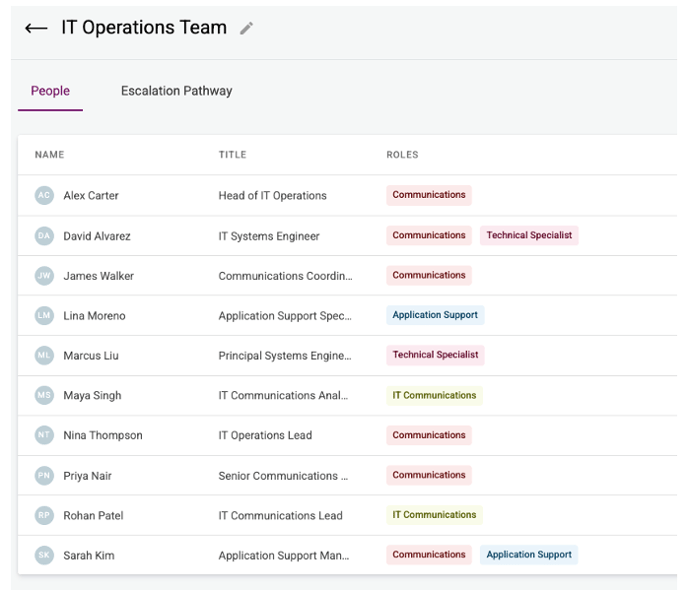688x590 pixels.
Task: Select the People tab
Action: (50, 91)
